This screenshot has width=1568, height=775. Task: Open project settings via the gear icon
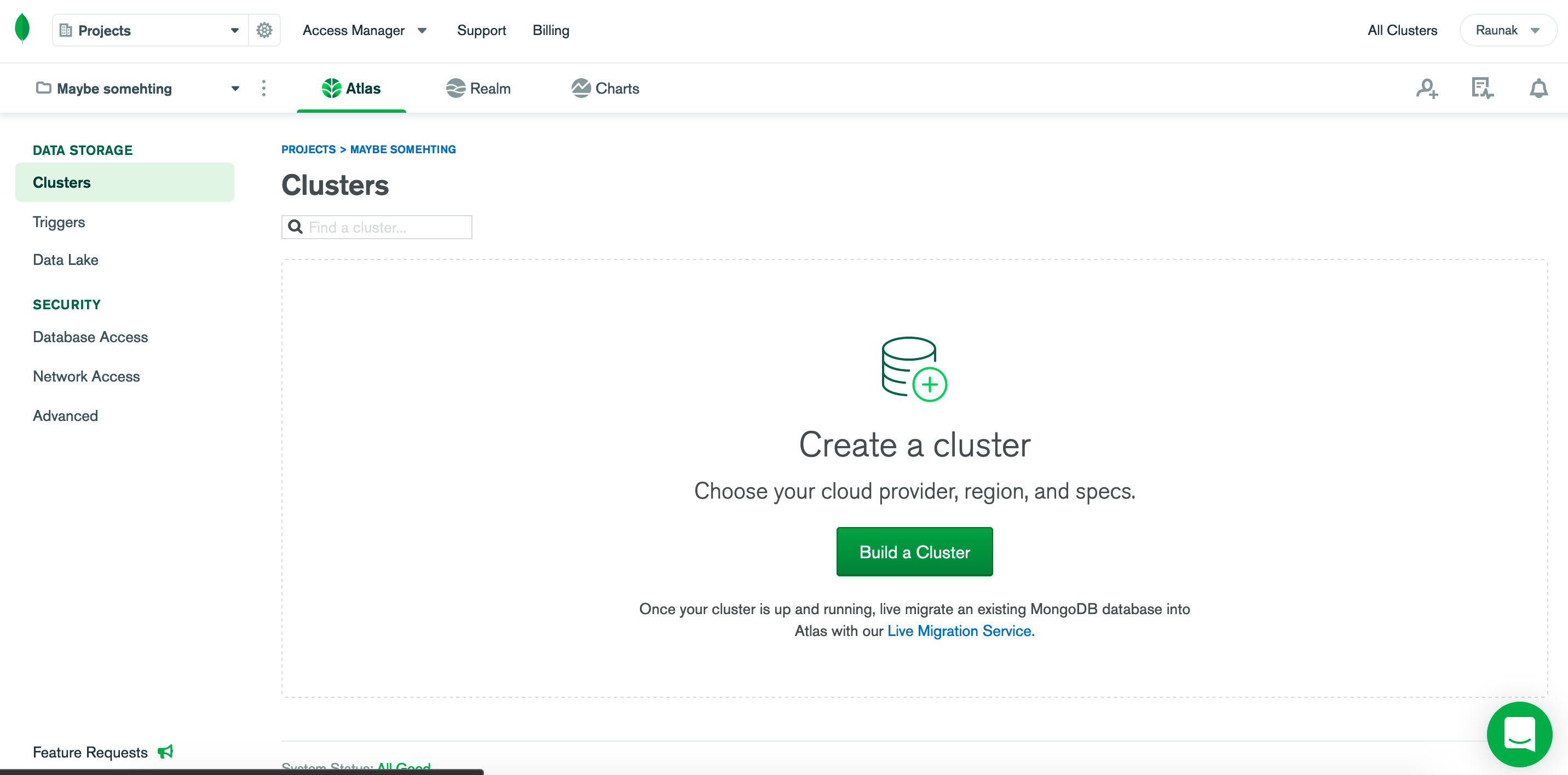click(x=264, y=30)
